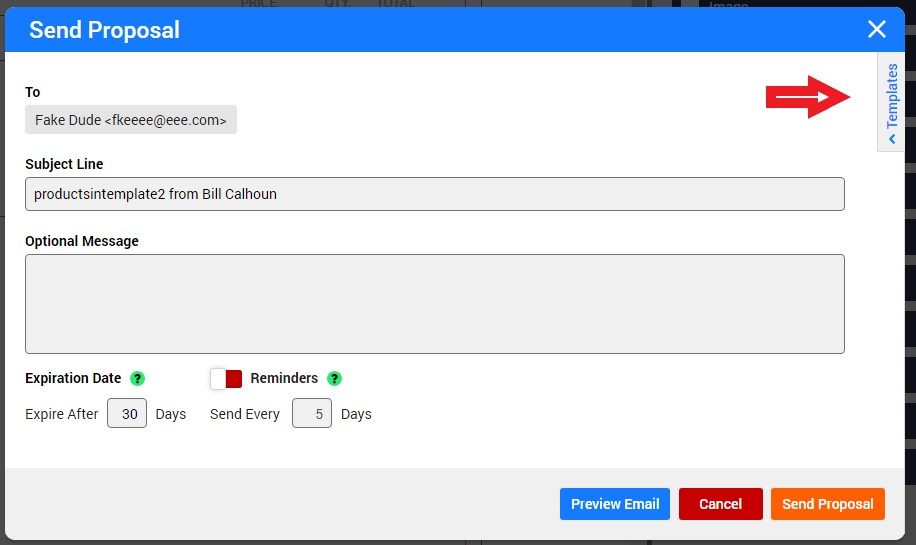Viewport: 916px width, 545px height.
Task: Click the Expiration Date label
Action: pos(73,379)
